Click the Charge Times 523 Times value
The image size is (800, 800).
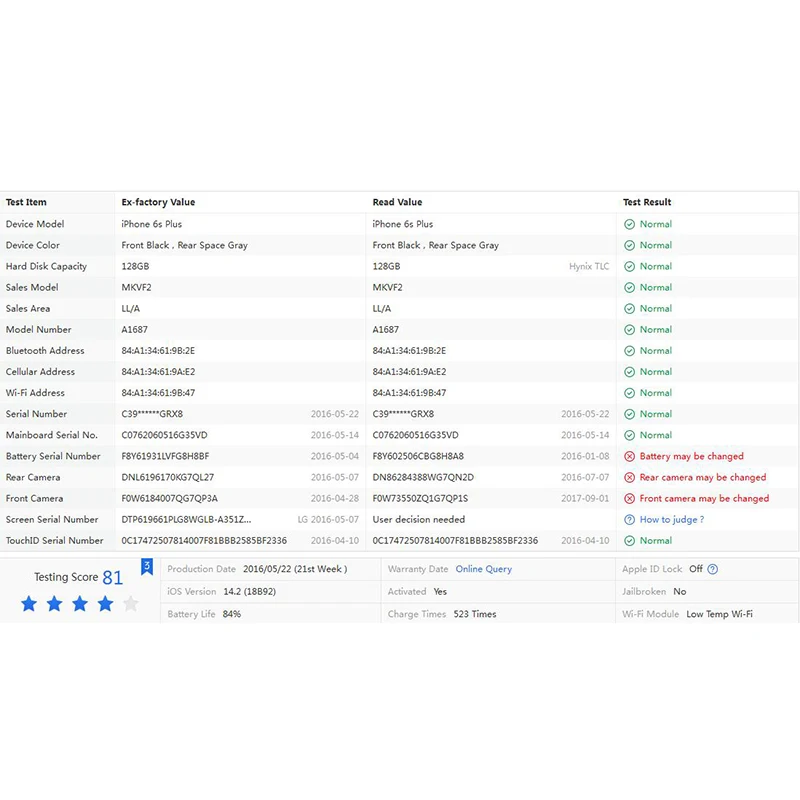(x=475, y=614)
